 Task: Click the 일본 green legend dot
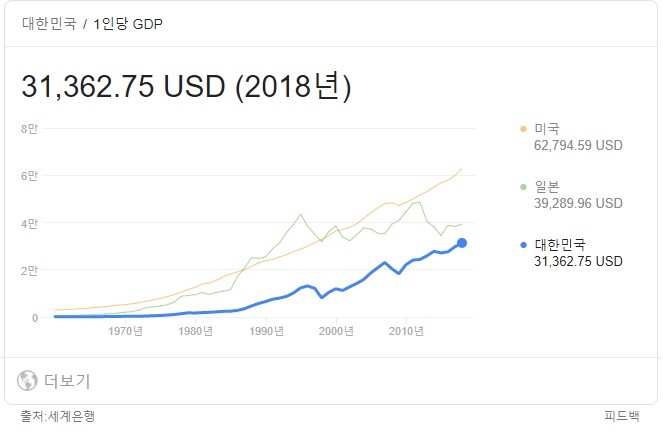[x=523, y=187]
